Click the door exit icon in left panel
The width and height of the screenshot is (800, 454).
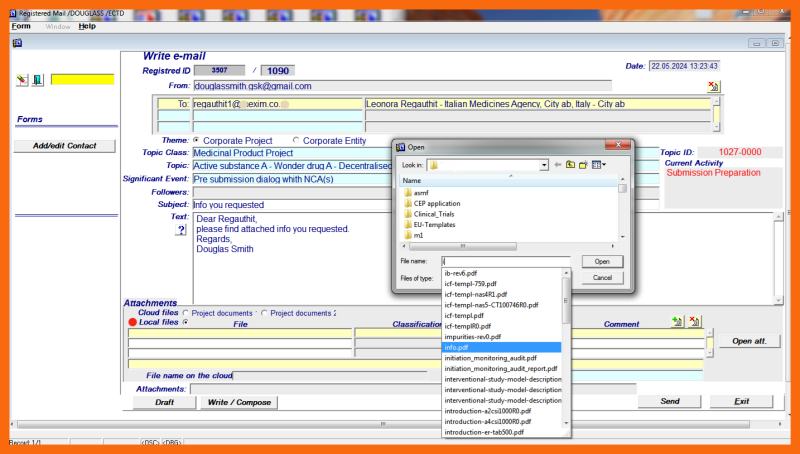click(37, 80)
